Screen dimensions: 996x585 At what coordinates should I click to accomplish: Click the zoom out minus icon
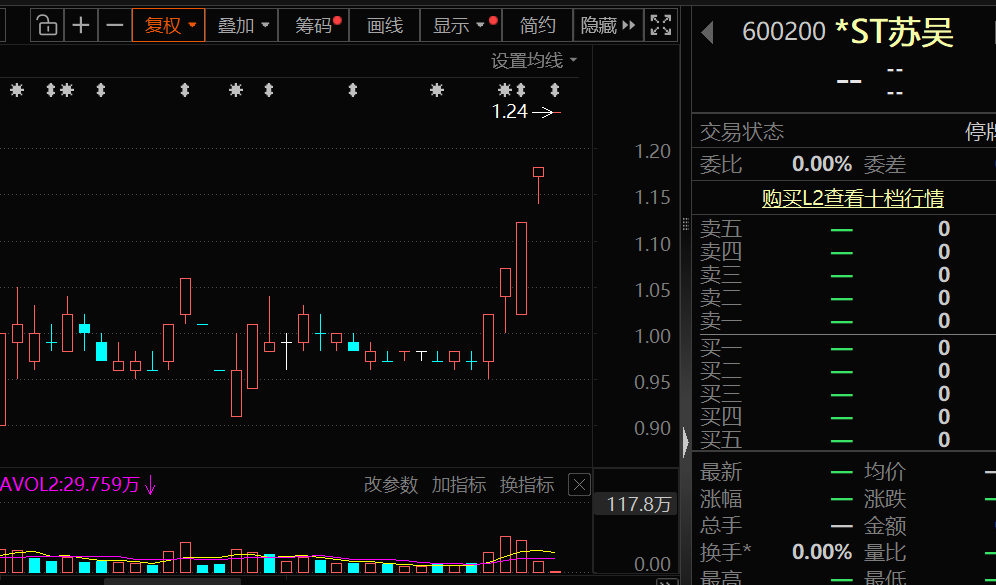(x=114, y=25)
